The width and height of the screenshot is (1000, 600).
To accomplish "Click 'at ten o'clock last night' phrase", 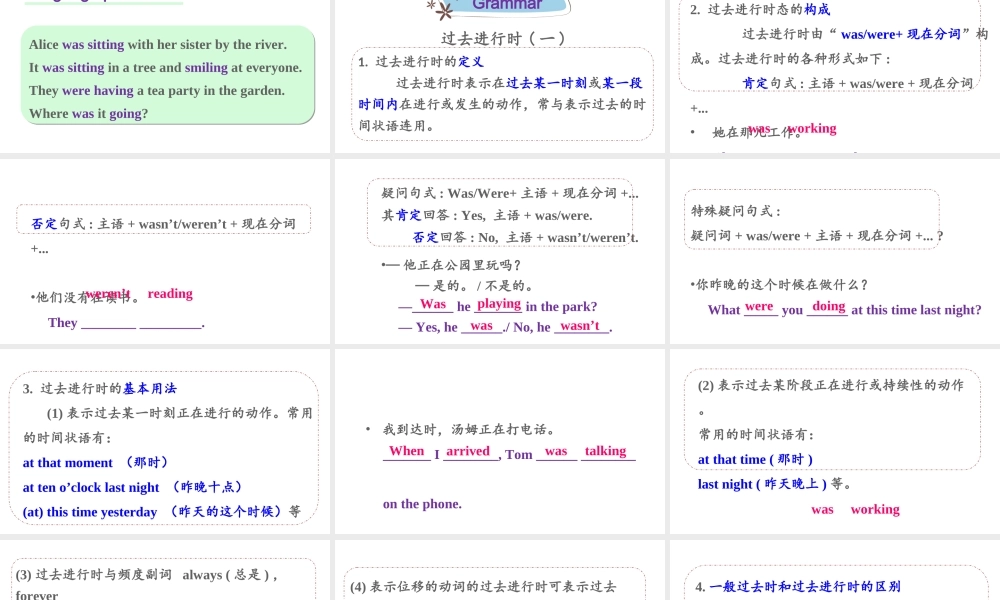I will pyautogui.click(x=133, y=487).
